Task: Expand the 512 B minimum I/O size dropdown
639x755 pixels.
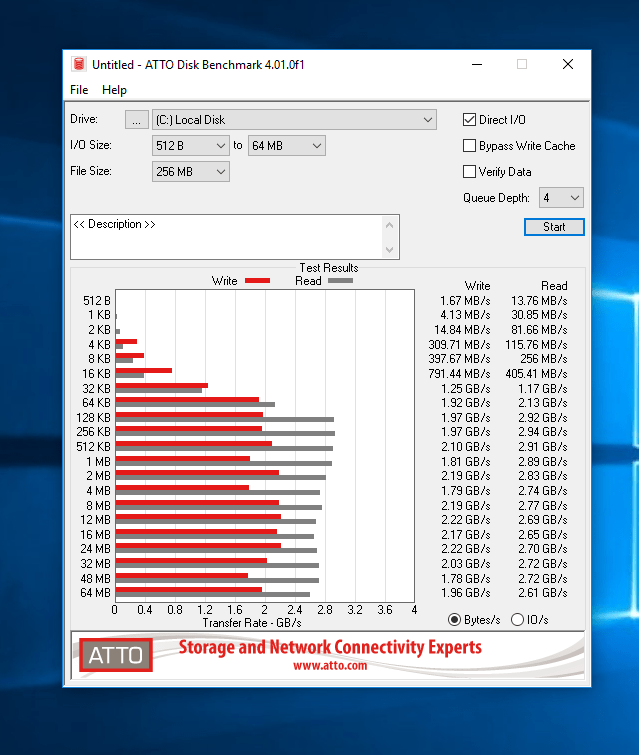Action: (192, 146)
